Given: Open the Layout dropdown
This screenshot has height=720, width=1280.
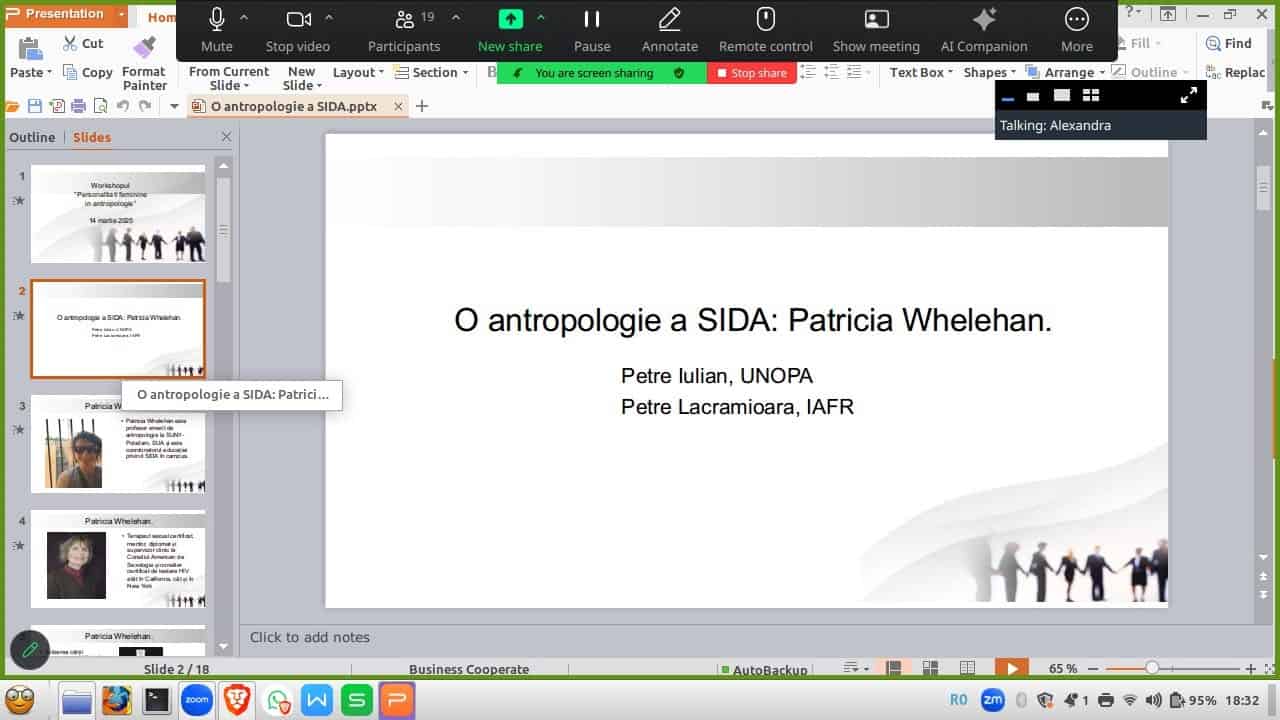Looking at the screenshot, I should click(358, 72).
